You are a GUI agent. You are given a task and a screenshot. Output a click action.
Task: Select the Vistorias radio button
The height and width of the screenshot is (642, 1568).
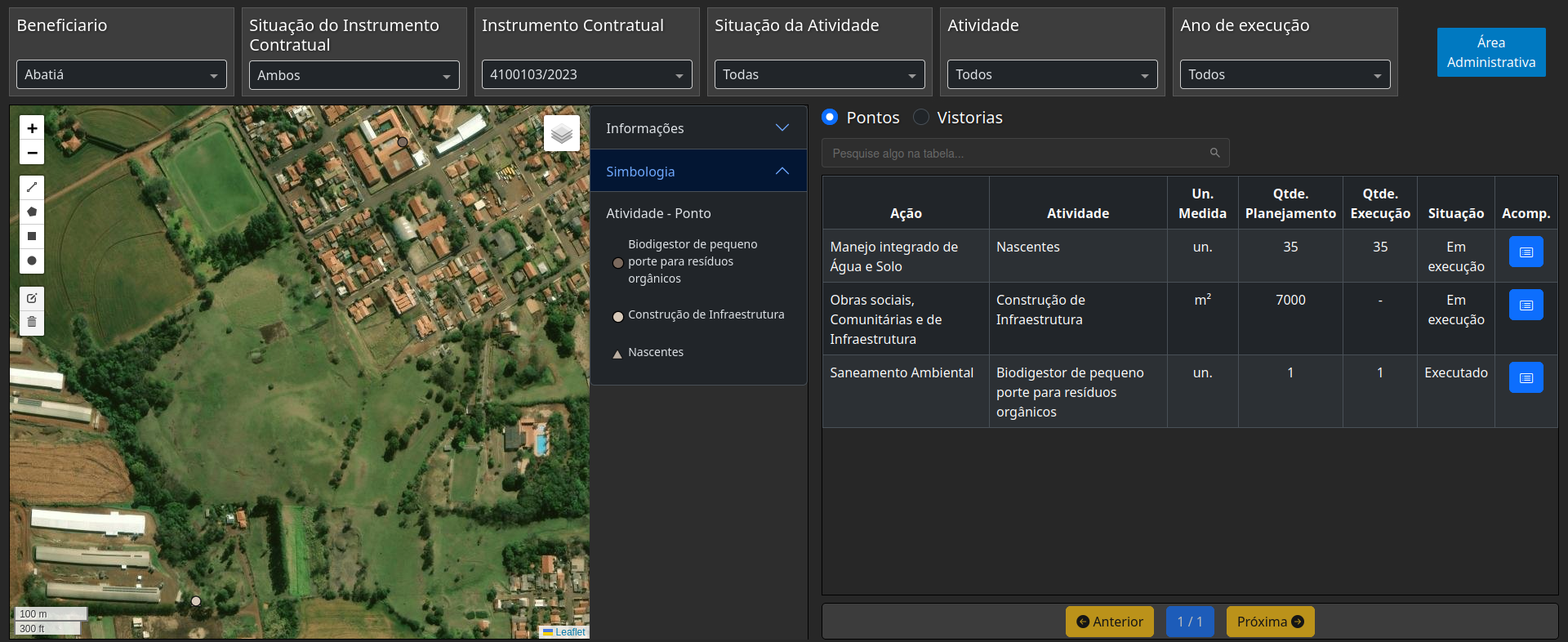pos(921,117)
